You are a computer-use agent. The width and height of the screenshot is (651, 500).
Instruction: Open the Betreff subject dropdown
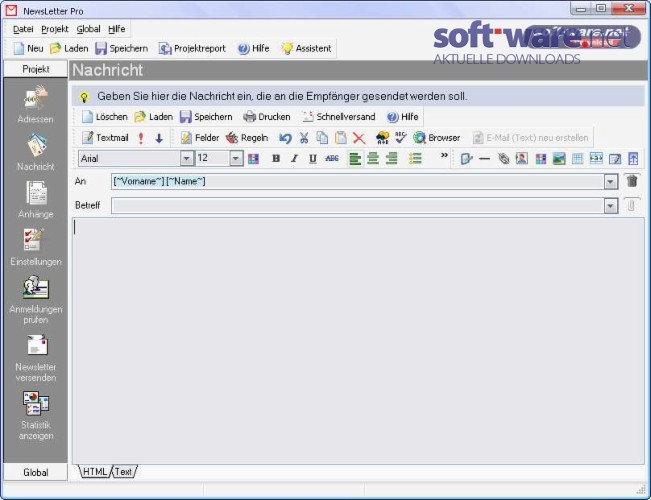click(x=610, y=205)
